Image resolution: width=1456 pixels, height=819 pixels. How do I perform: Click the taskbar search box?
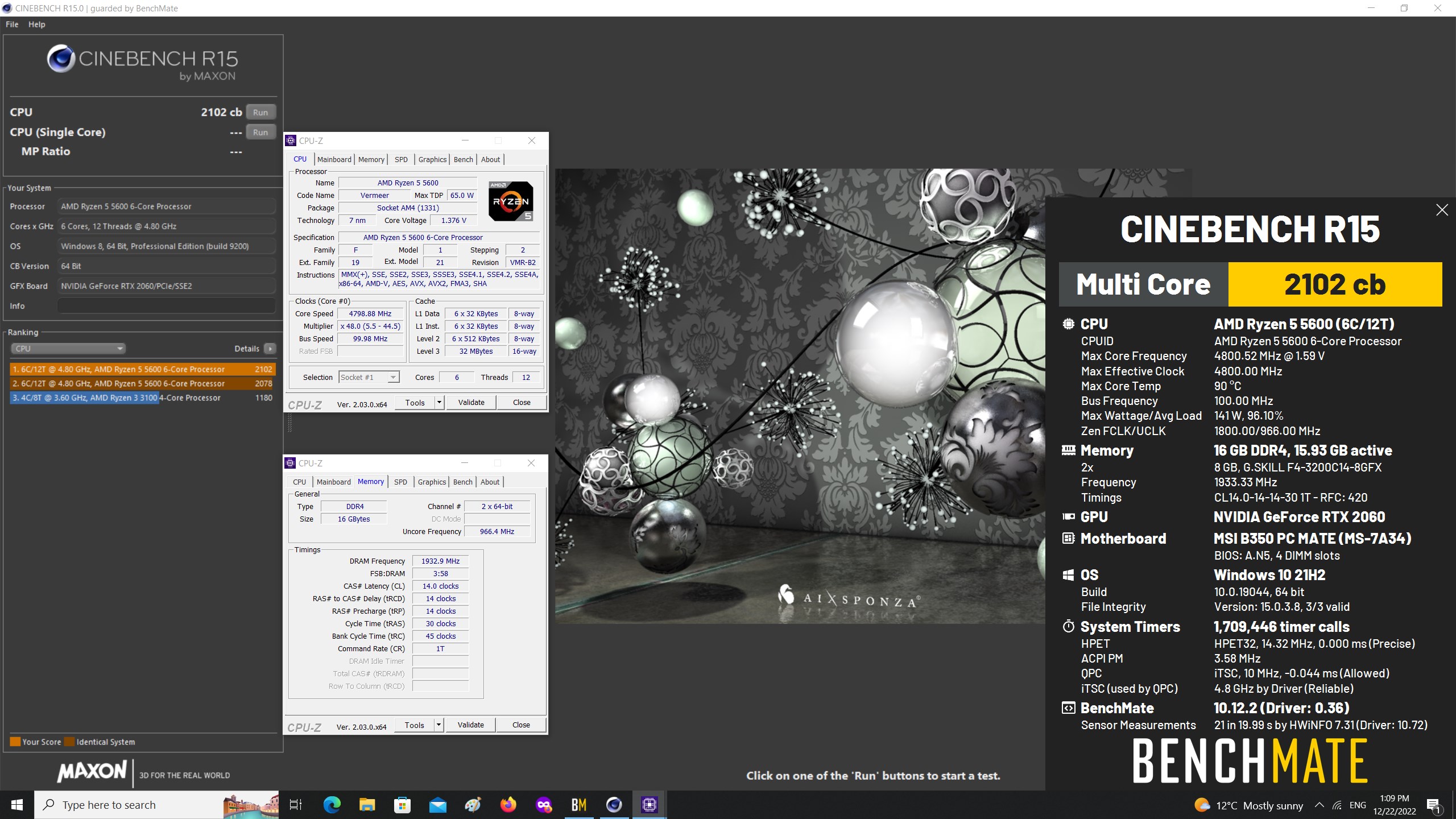[157, 805]
